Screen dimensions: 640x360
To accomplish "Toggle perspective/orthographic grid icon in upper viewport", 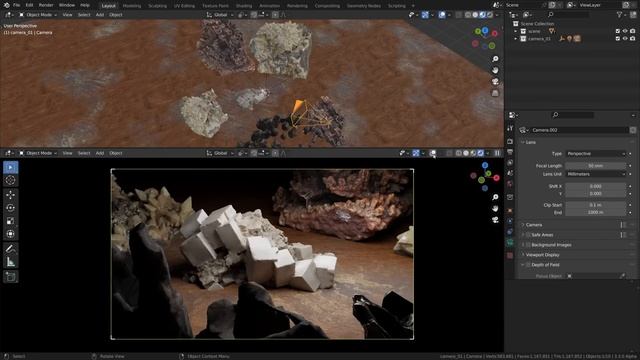I will click(x=495, y=93).
